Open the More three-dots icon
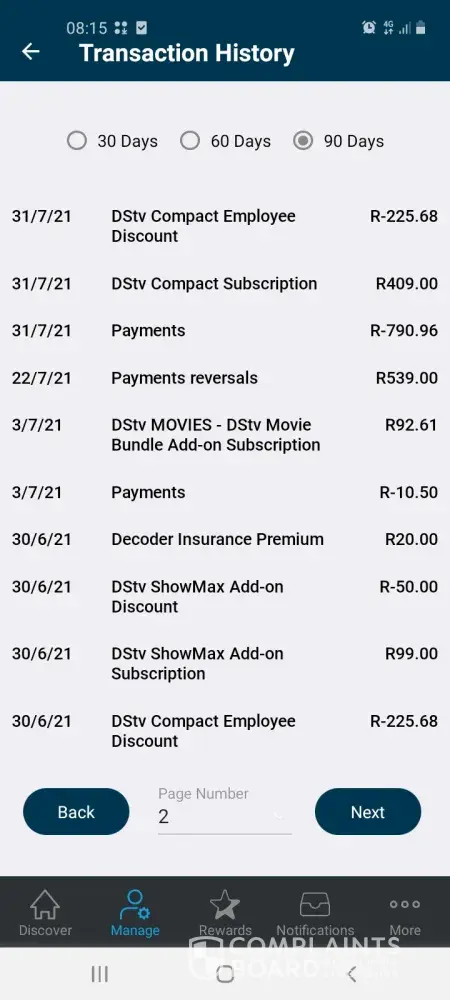Viewport: 450px width, 1000px height. tap(405, 904)
